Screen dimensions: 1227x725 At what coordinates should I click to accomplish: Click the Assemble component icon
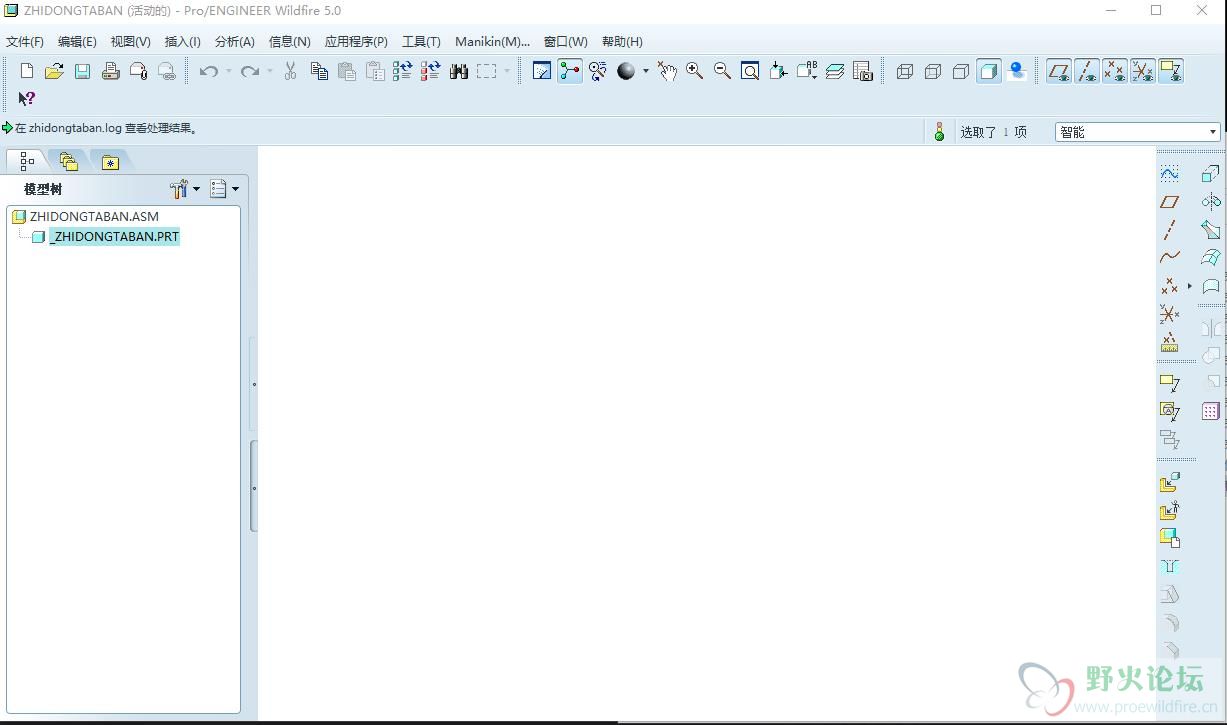1169,484
